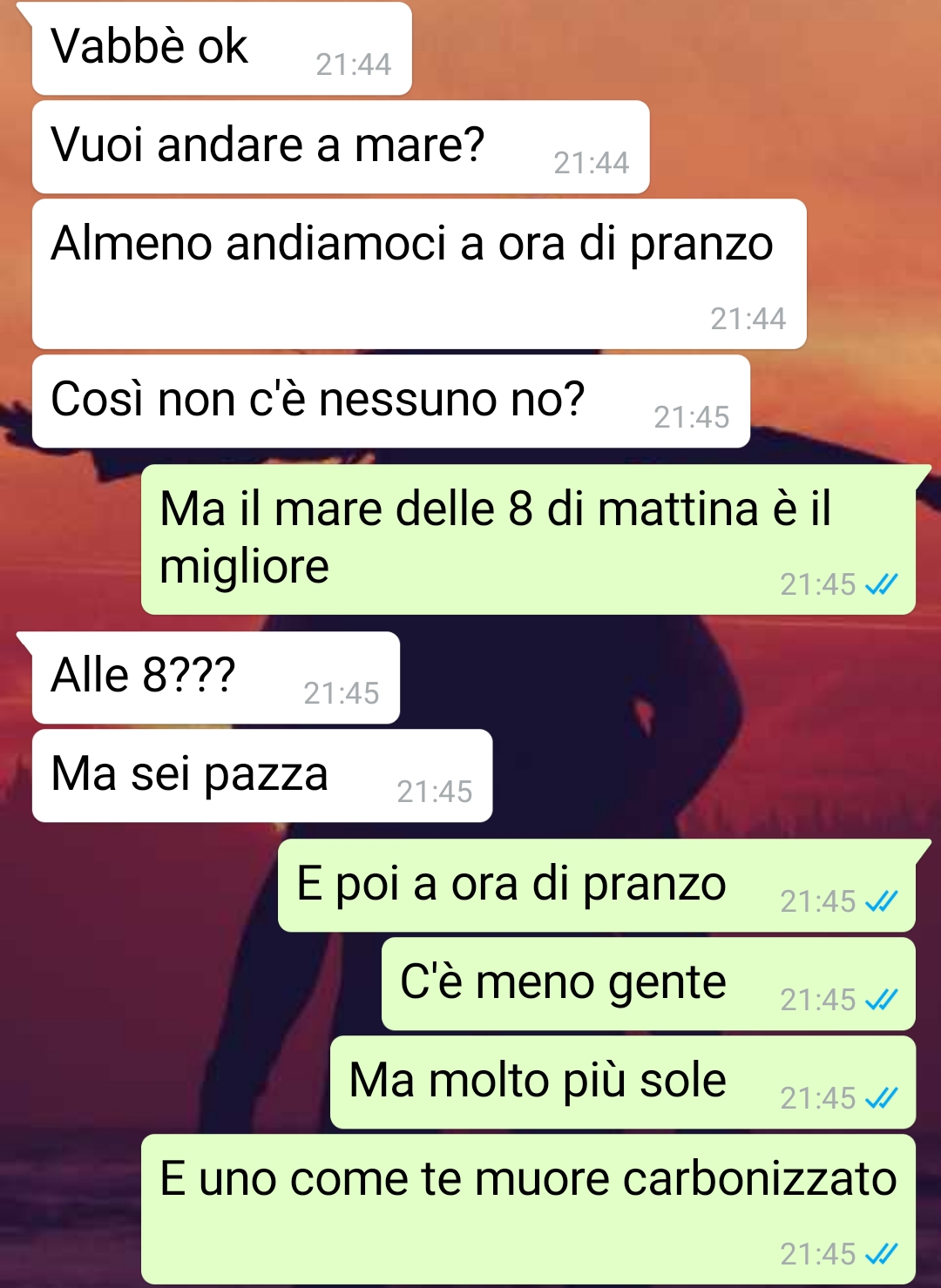Click the timestamp on 'Alle 8???' message

[x=341, y=693]
